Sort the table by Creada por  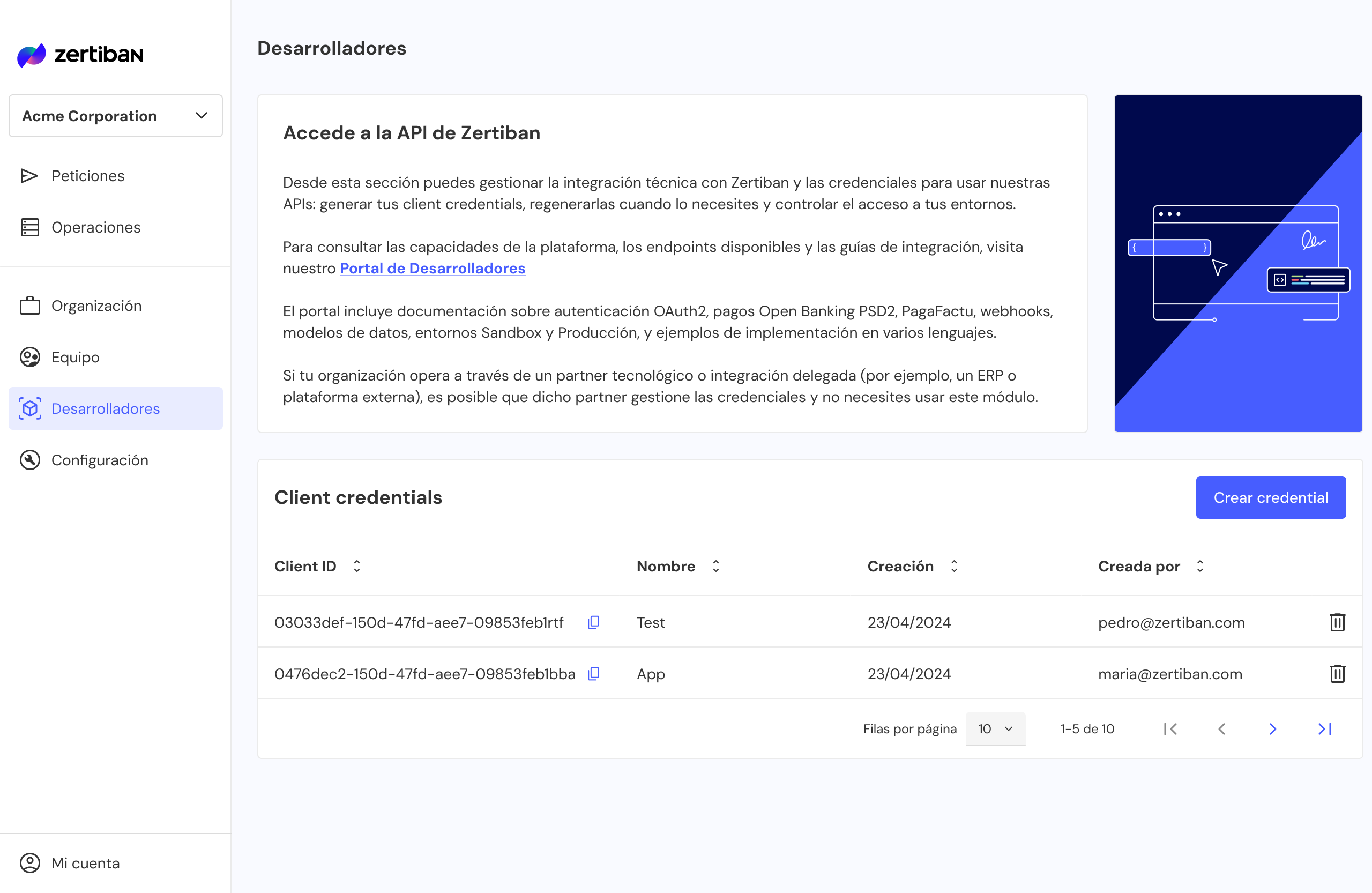point(1199,566)
